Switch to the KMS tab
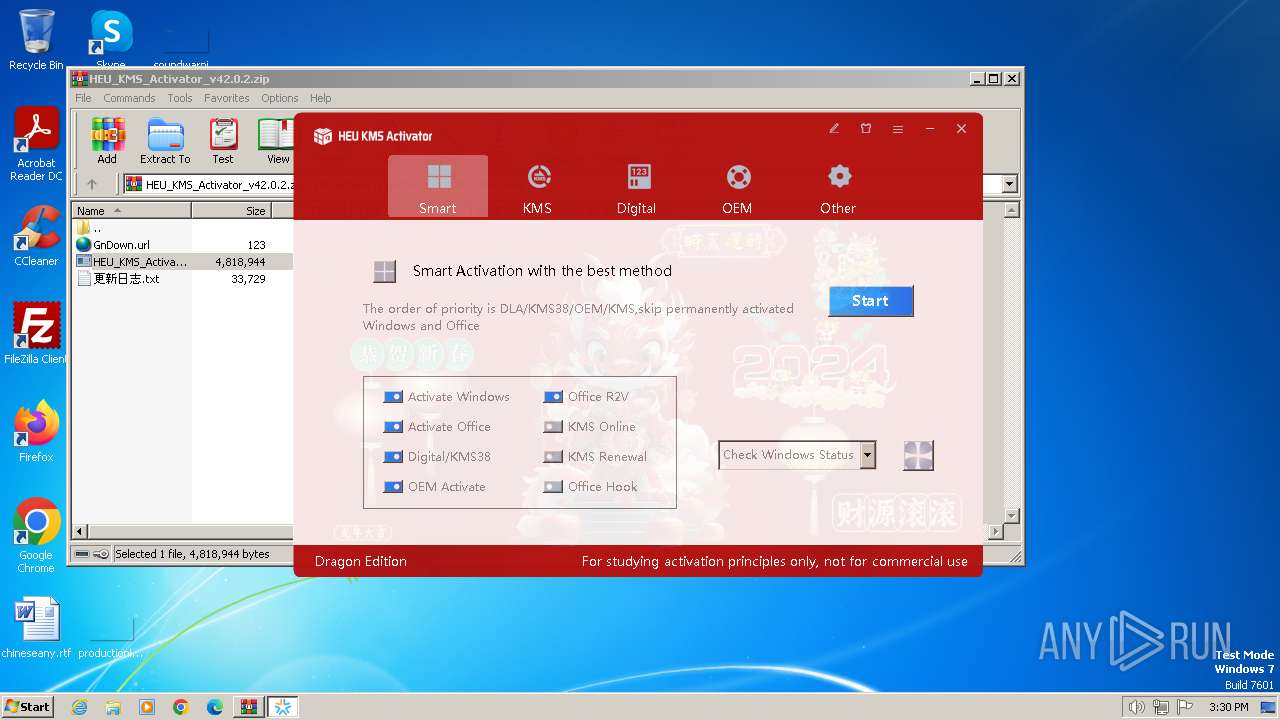The height and width of the screenshot is (720, 1280). (537, 187)
